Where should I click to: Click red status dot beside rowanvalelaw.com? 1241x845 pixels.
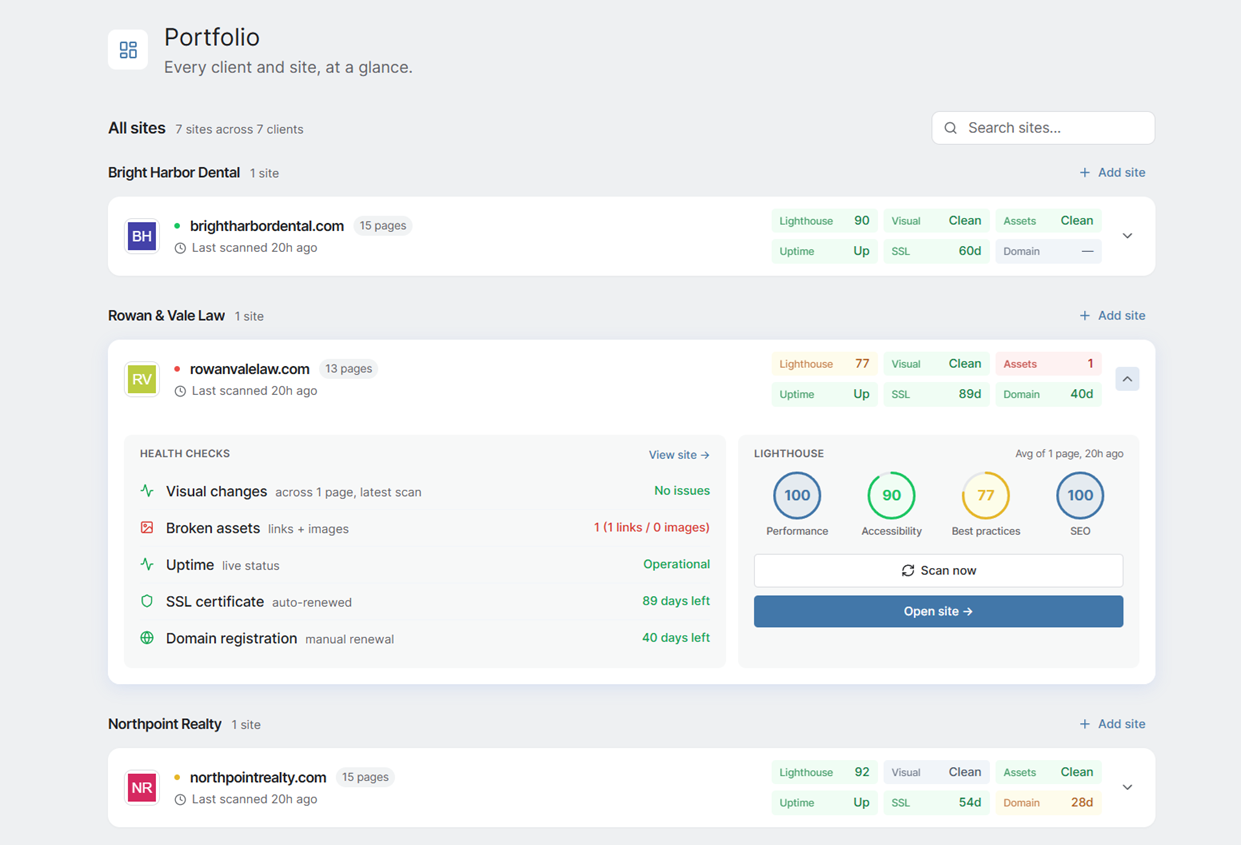(x=177, y=369)
